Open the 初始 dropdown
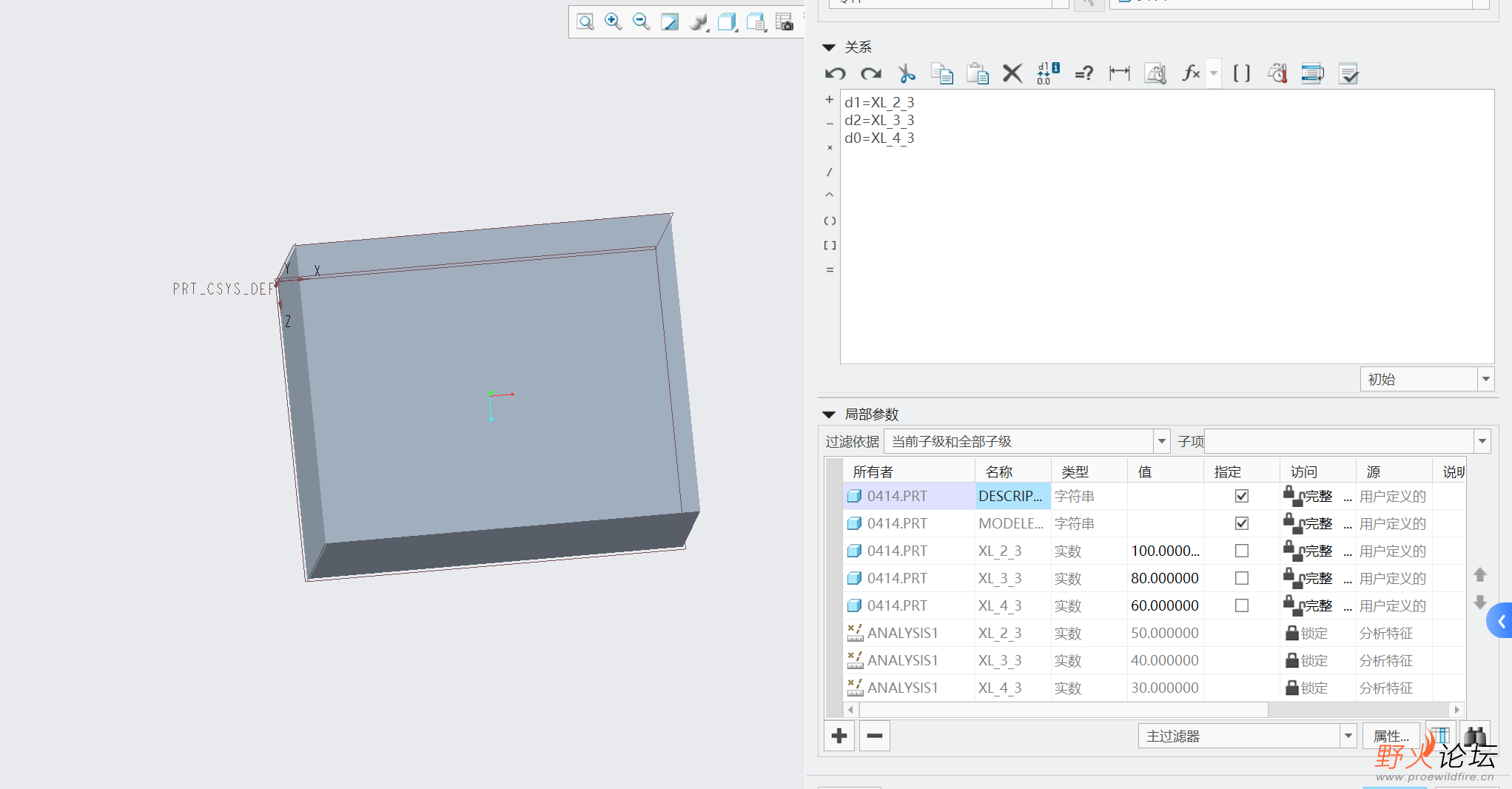This screenshot has height=789, width=1512. (1485, 379)
